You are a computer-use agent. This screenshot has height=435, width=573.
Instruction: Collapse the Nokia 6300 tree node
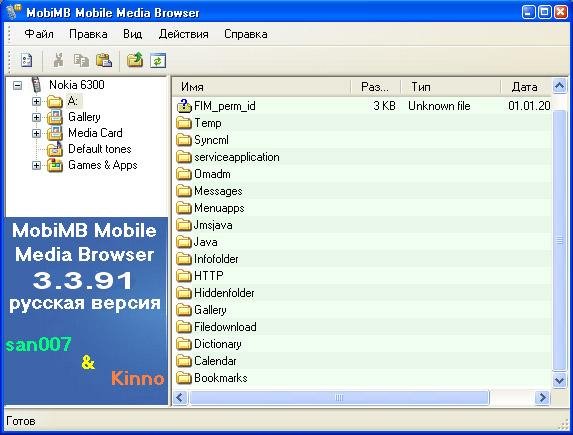(x=17, y=86)
